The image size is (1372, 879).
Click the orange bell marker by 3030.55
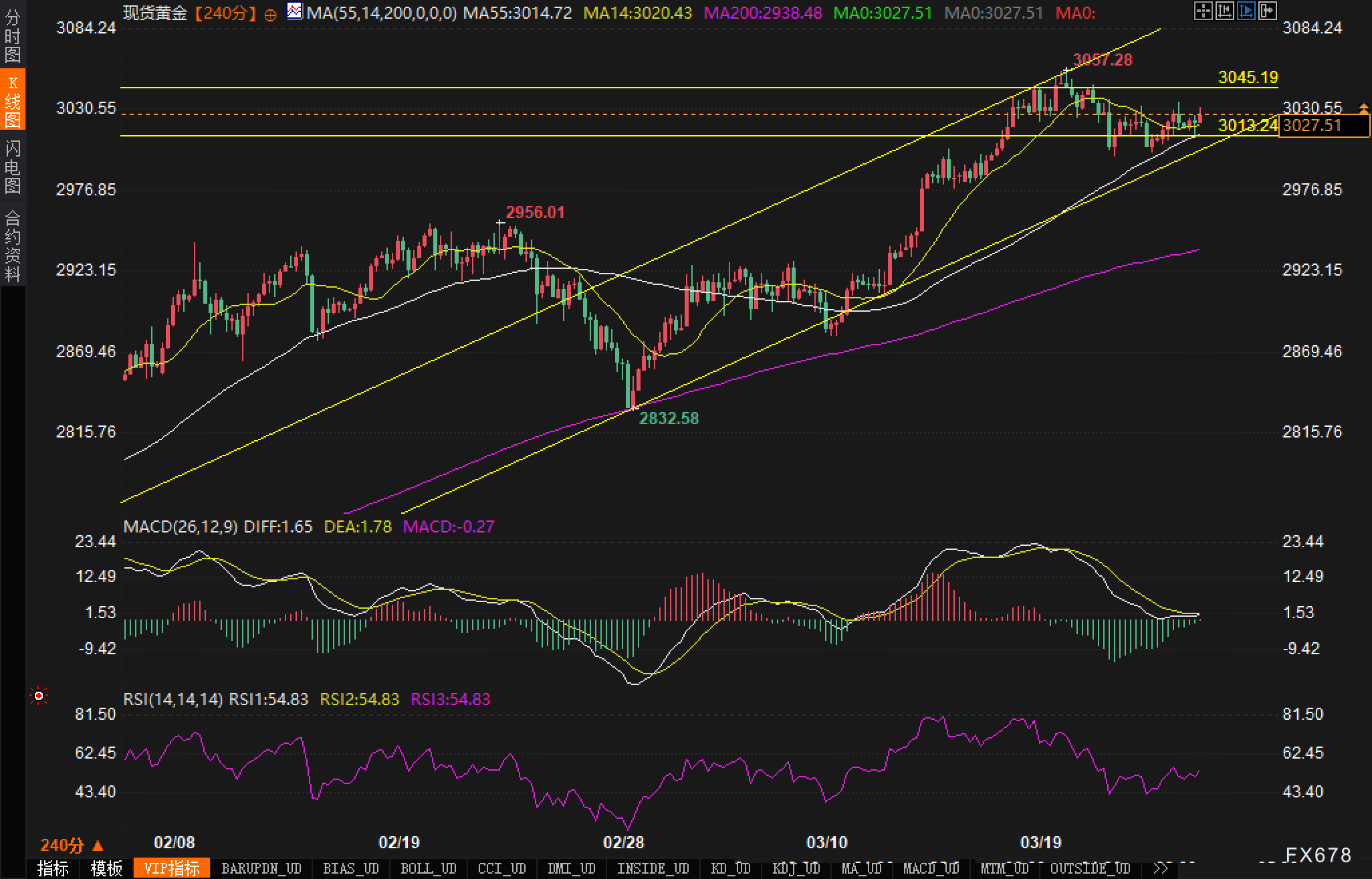1363,108
